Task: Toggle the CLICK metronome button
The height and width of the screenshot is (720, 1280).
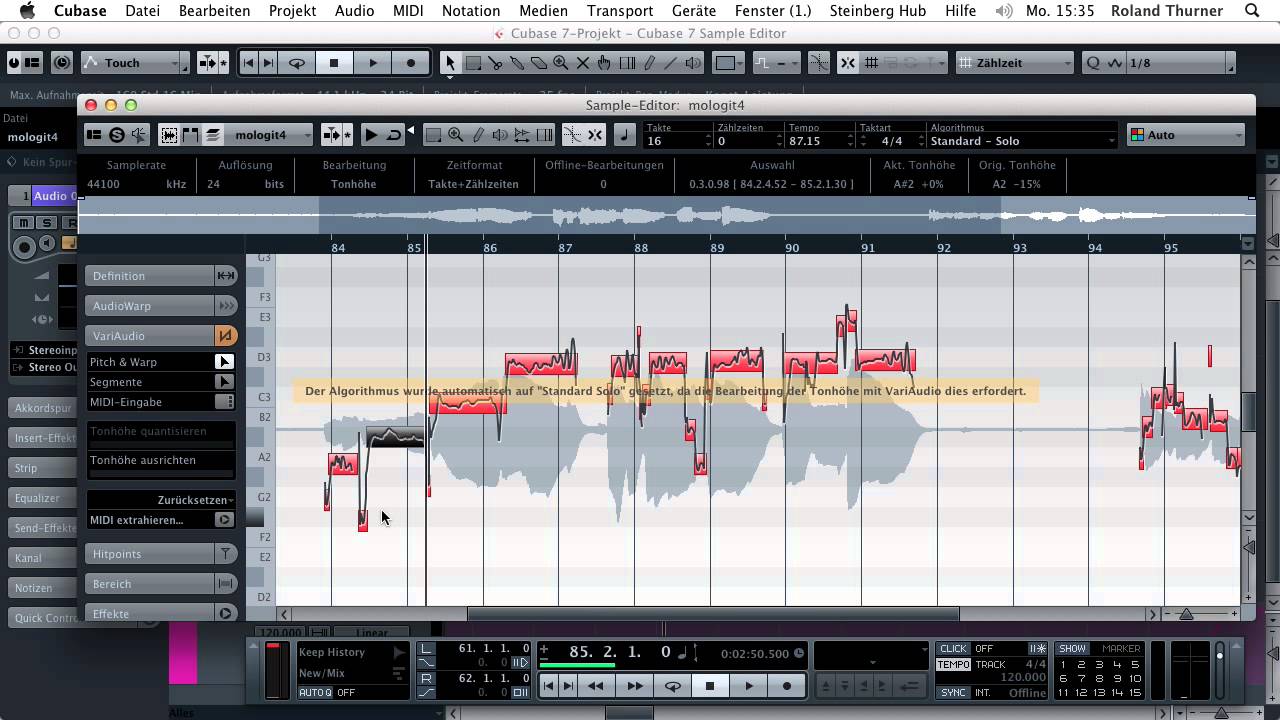Action: [953, 649]
